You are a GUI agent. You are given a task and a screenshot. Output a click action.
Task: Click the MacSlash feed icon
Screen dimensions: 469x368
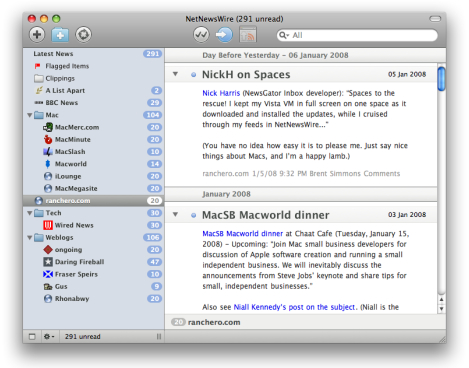pyautogui.click(x=48, y=152)
